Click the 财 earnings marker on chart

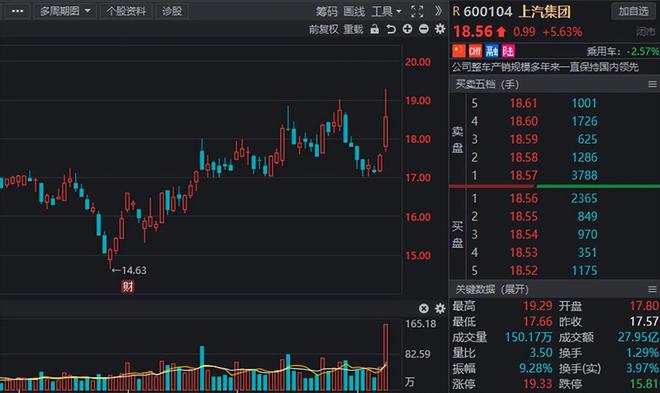128,287
